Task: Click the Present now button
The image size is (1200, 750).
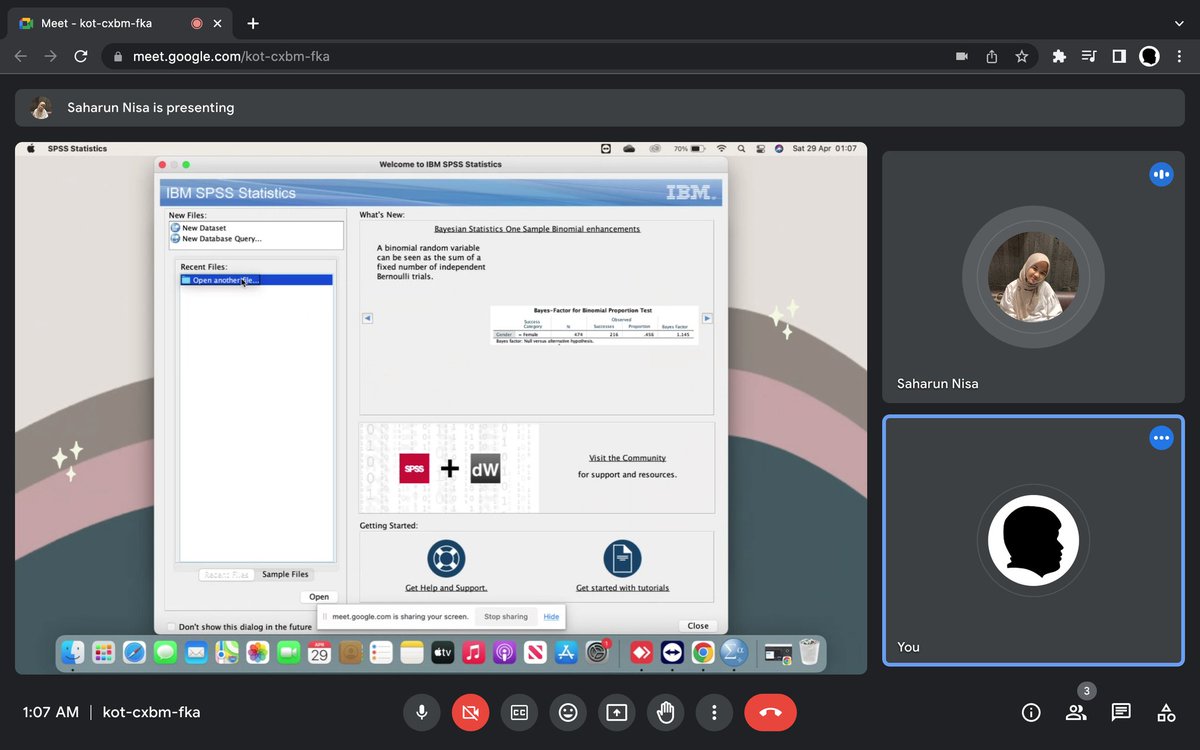Action: pyautogui.click(x=617, y=712)
